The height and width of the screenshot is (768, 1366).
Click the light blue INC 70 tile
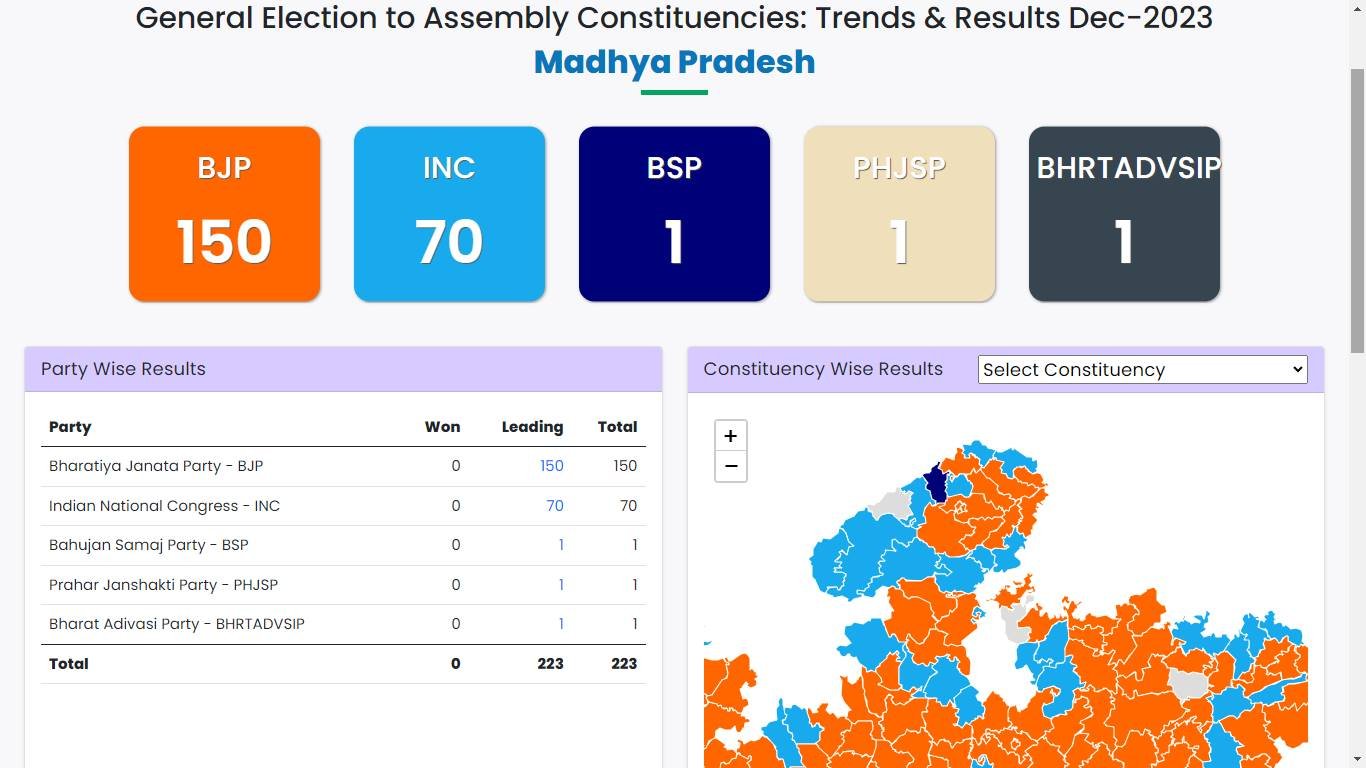pyautogui.click(x=449, y=214)
